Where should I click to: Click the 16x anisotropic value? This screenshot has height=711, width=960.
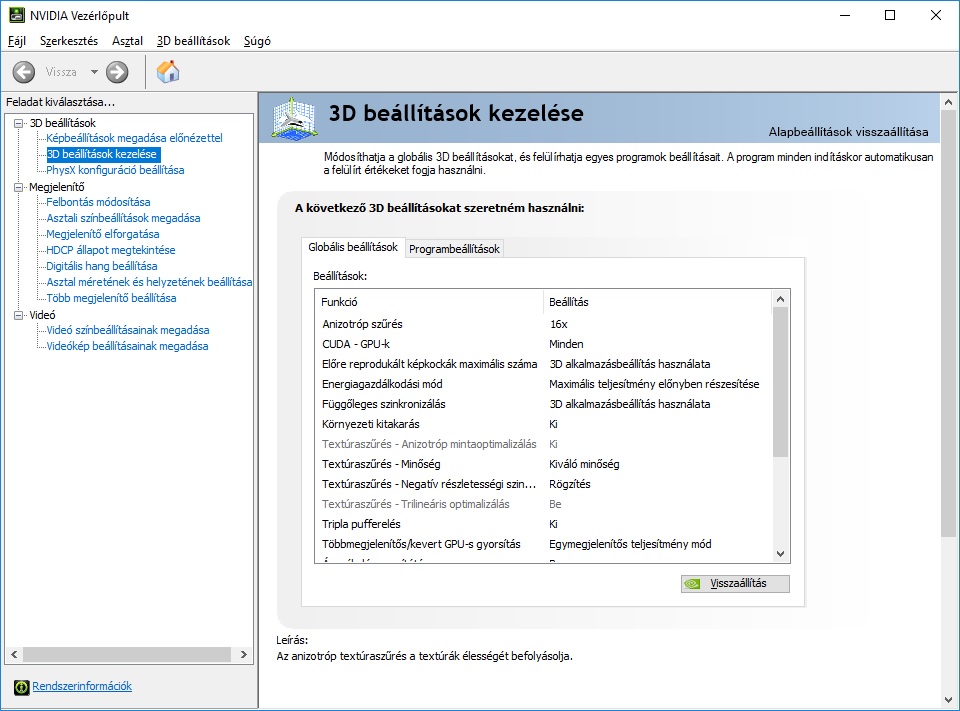click(558, 324)
